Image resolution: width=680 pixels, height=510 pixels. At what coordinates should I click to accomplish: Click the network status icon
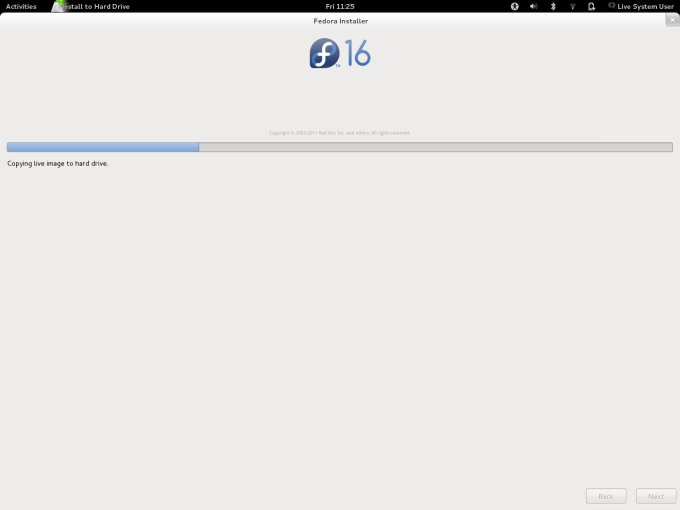(x=572, y=7)
